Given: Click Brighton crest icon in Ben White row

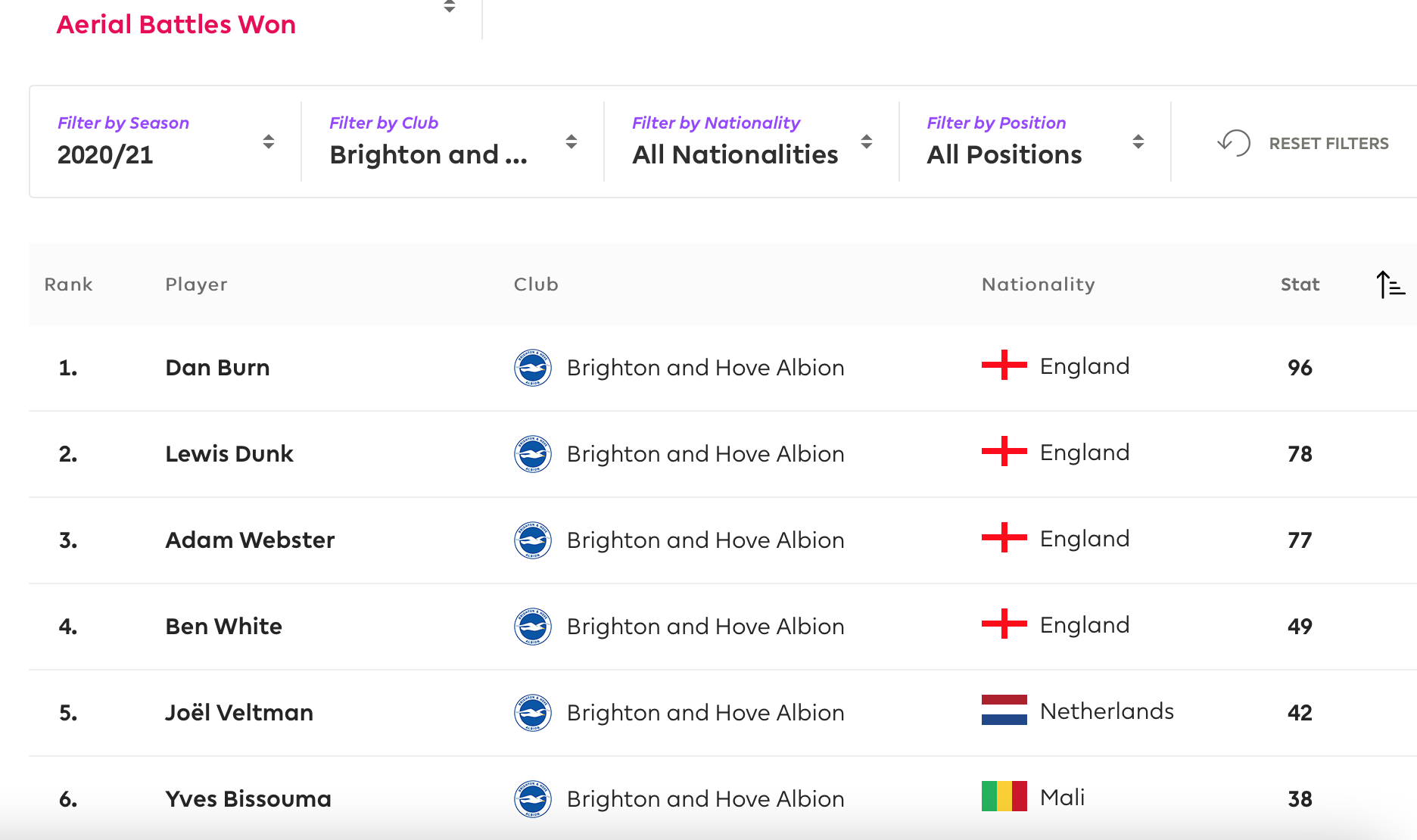Looking at the screenshot, I should click(x=533, y=627).
